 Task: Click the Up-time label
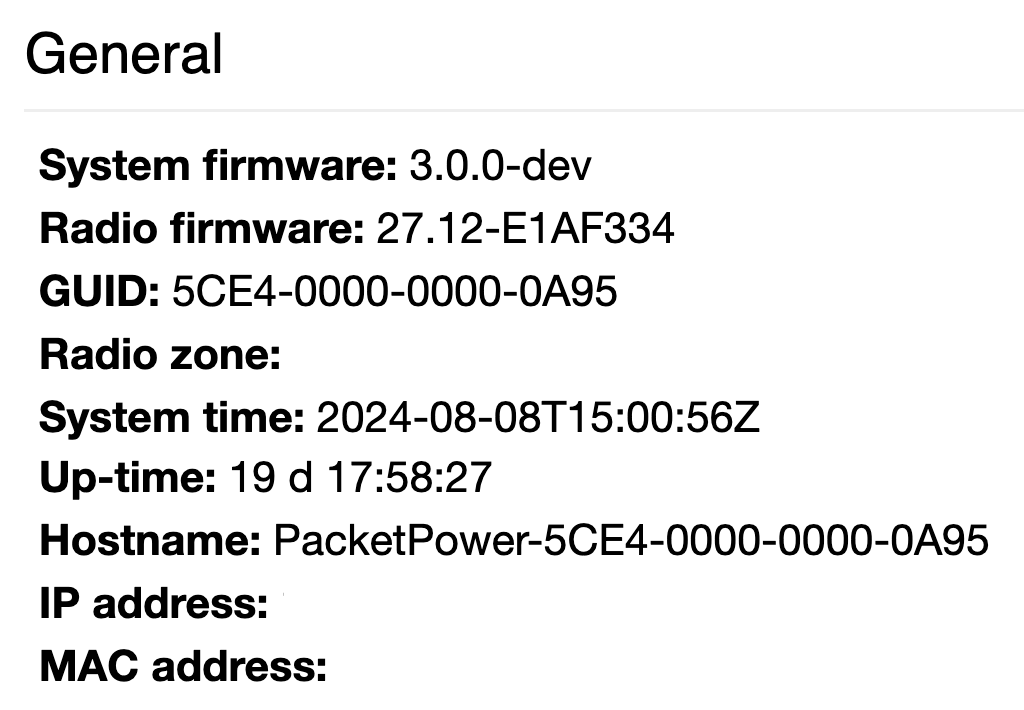(x=128, y=477)
